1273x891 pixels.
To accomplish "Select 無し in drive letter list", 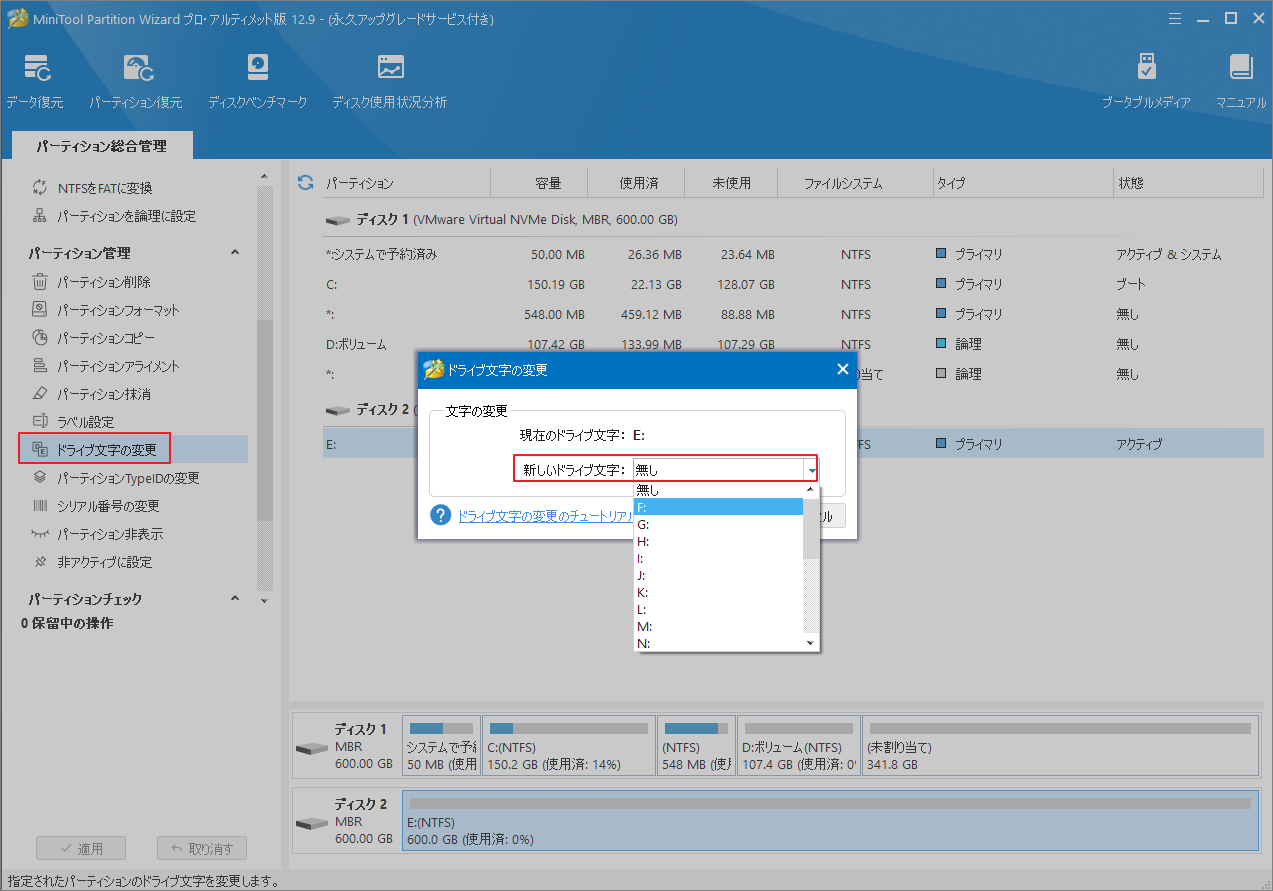I will coord(718,490).
